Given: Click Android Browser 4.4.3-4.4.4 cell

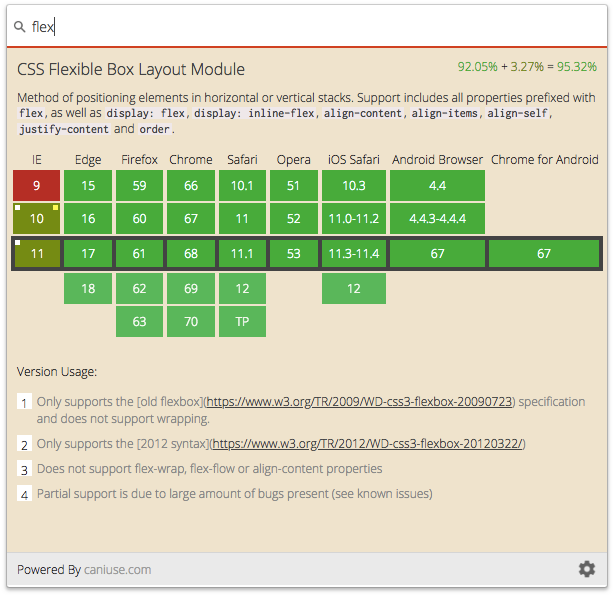Looking at the screenshot, I should (437, 218).
